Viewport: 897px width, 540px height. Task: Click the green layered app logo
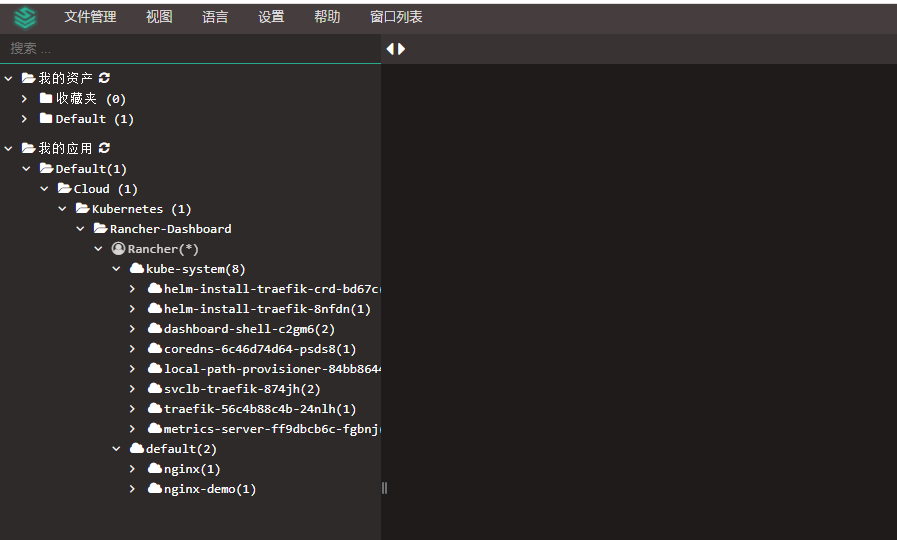click(x=25, y=17)
